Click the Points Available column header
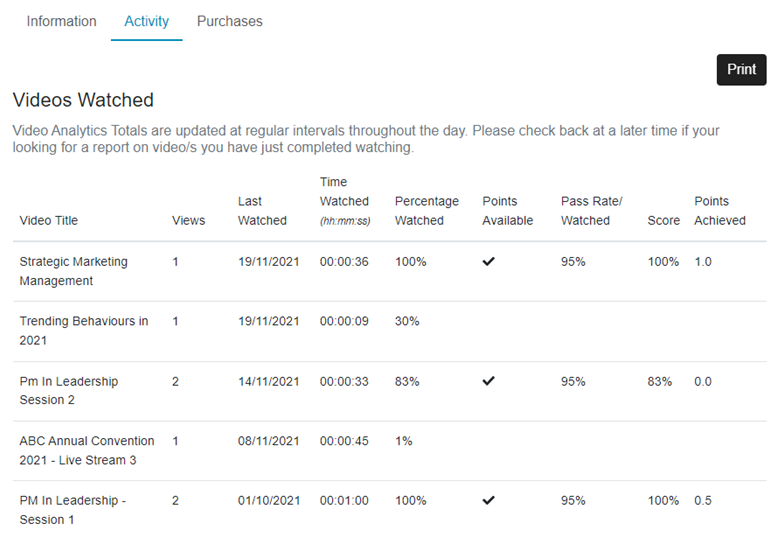Image resolution: width=778 pixels, height=557 pixels. (507, 211)
